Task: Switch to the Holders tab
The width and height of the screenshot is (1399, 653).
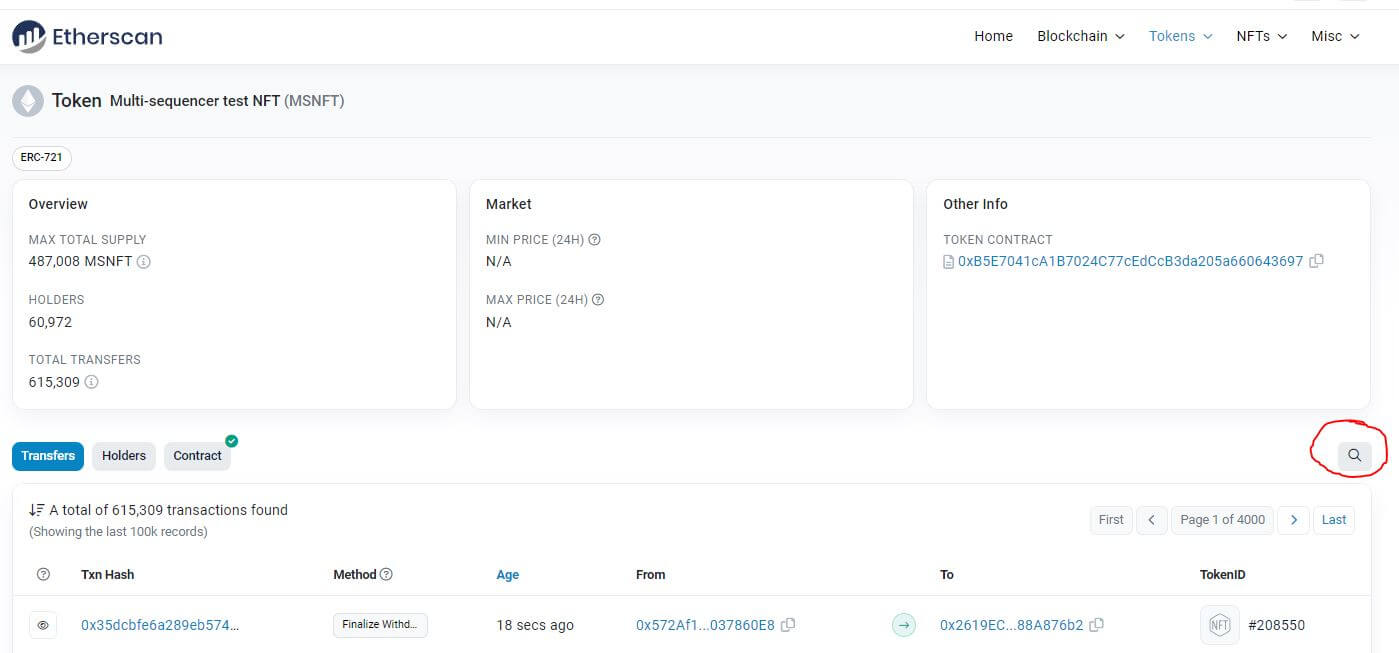Action: pos(124,456)
